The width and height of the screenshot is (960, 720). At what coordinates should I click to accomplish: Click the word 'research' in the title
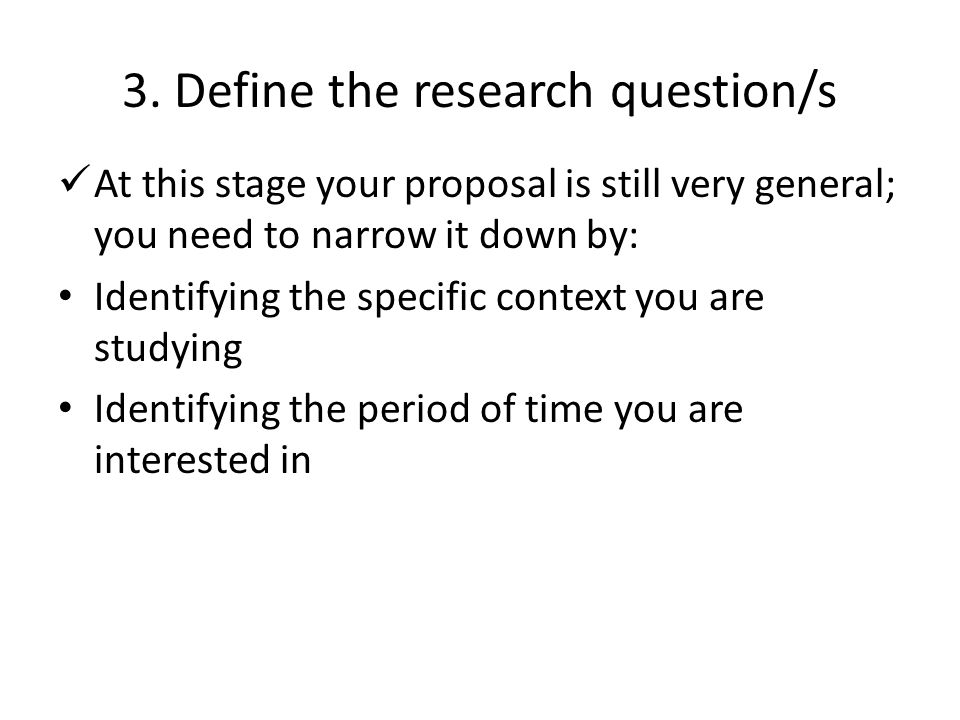point(503,92)
